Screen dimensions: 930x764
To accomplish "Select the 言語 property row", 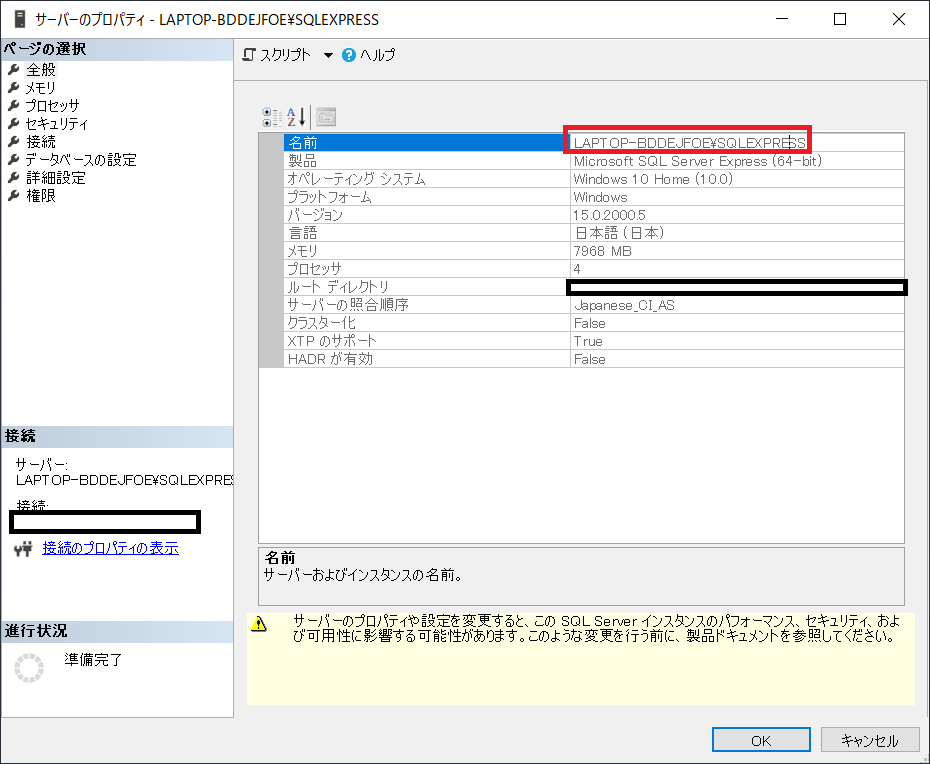I will pos(594,233).
